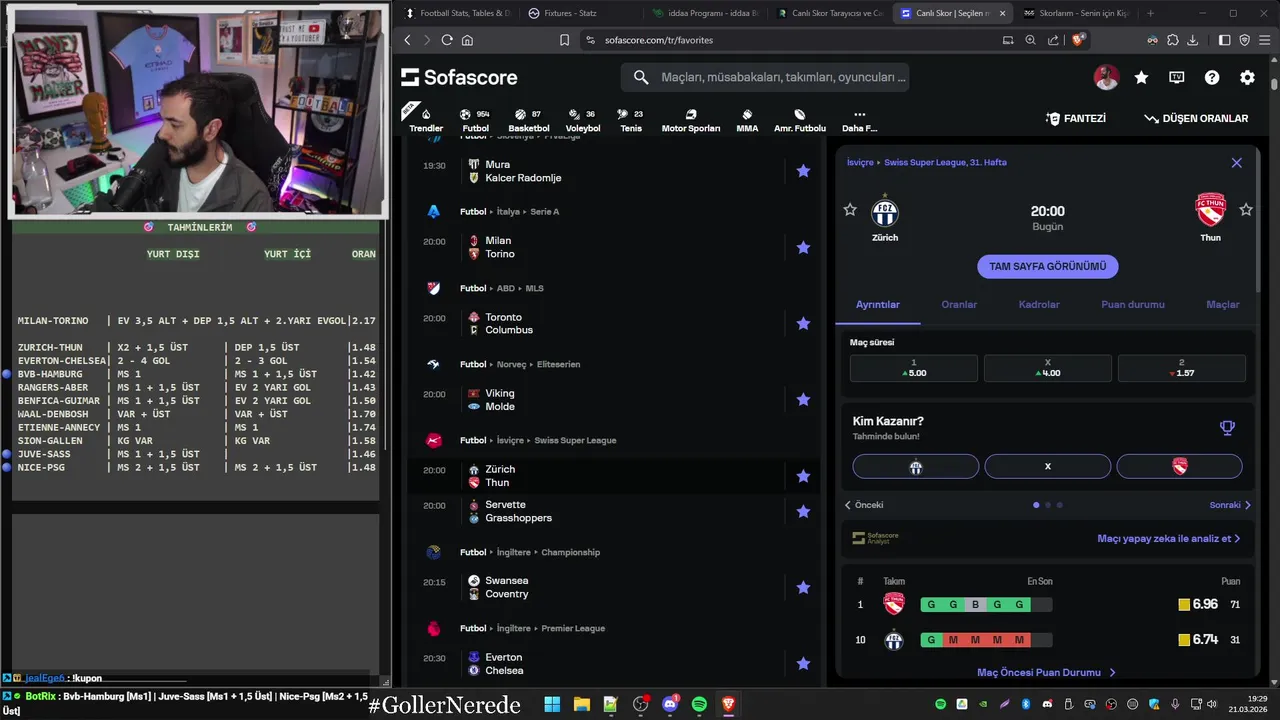This screenshot has width=1280, height=720.
Task: Open the FANTEZİ link
Action: 1076,118
